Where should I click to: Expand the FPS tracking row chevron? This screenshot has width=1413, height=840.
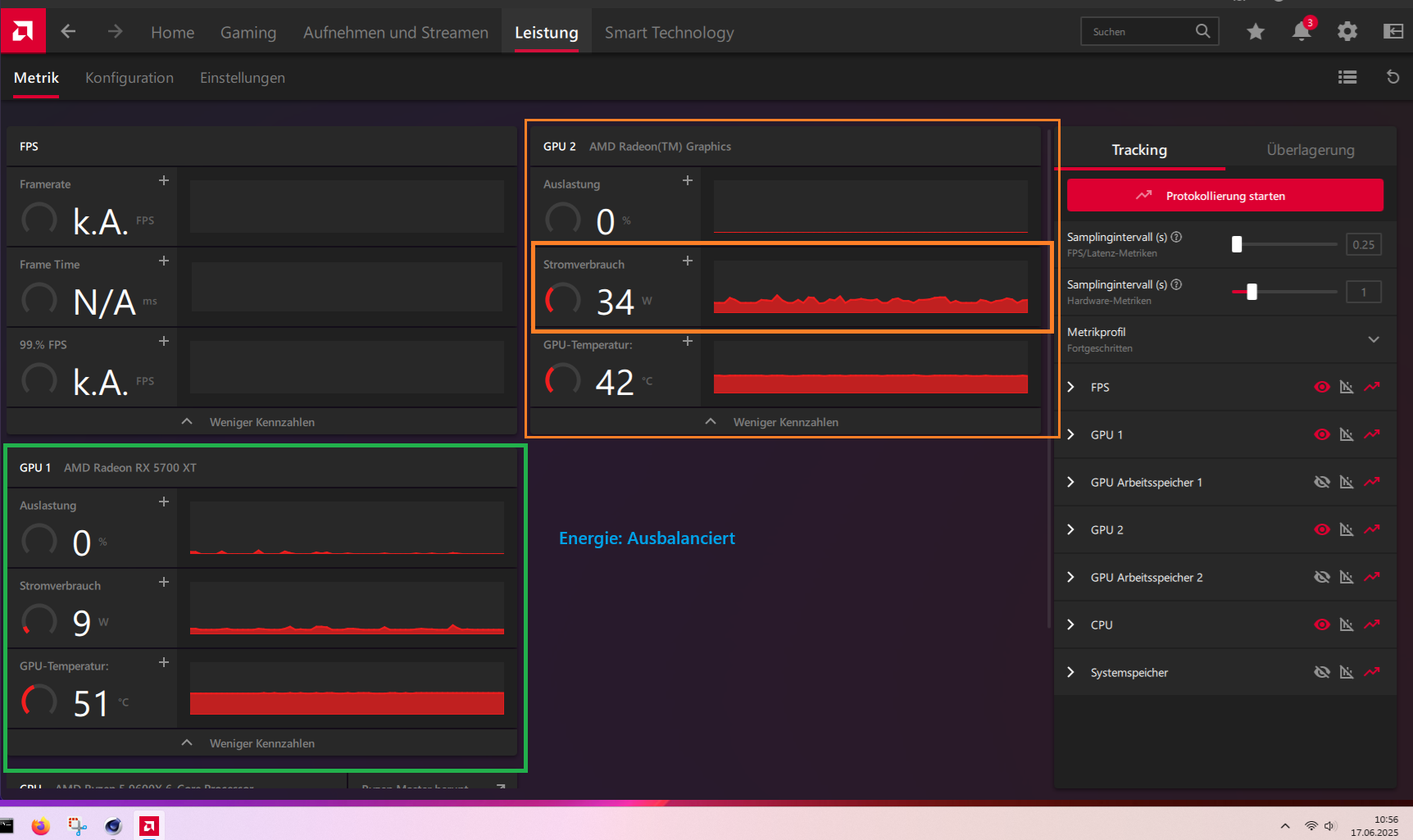(x=1070, y=387)
